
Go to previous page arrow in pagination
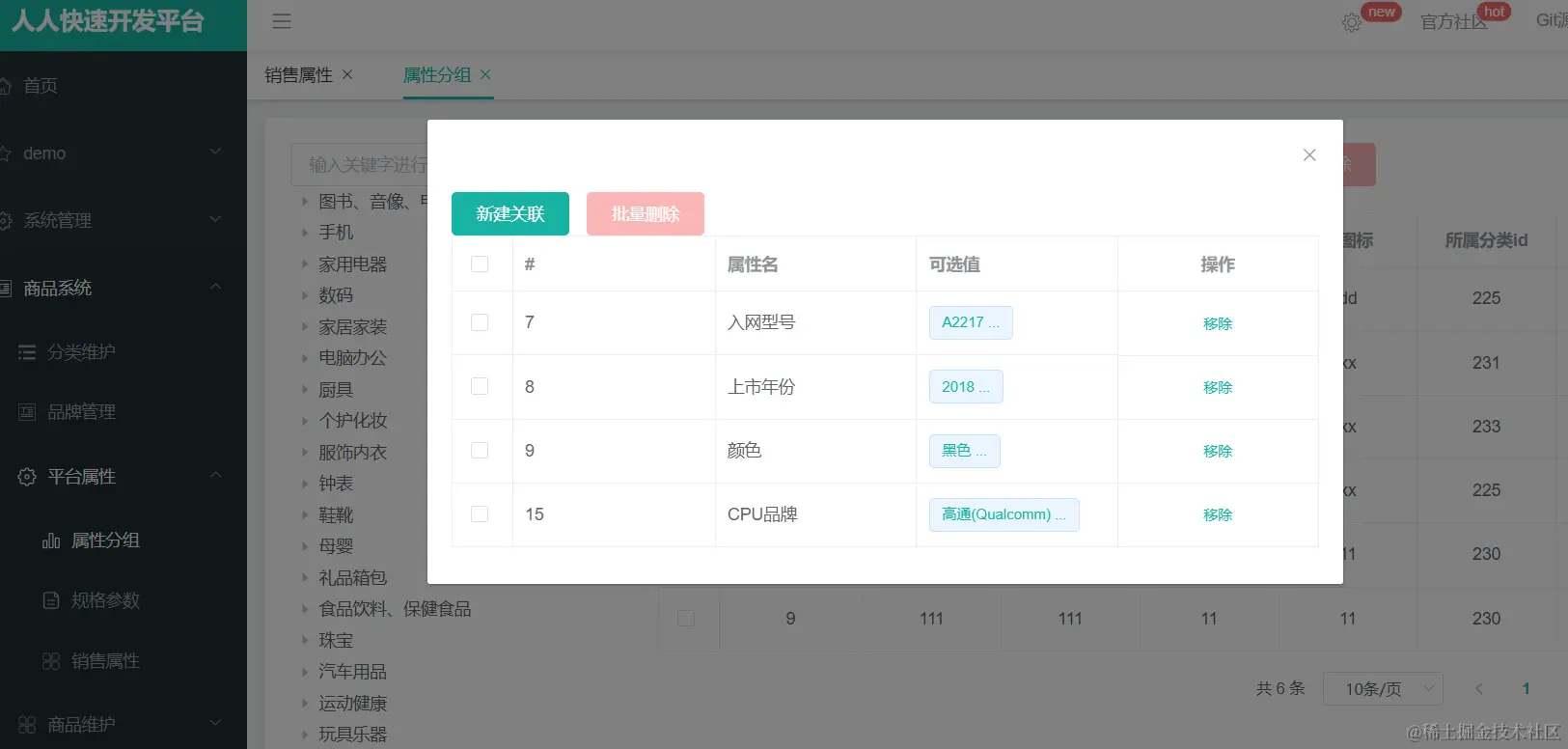click(x=1479, y=689)
